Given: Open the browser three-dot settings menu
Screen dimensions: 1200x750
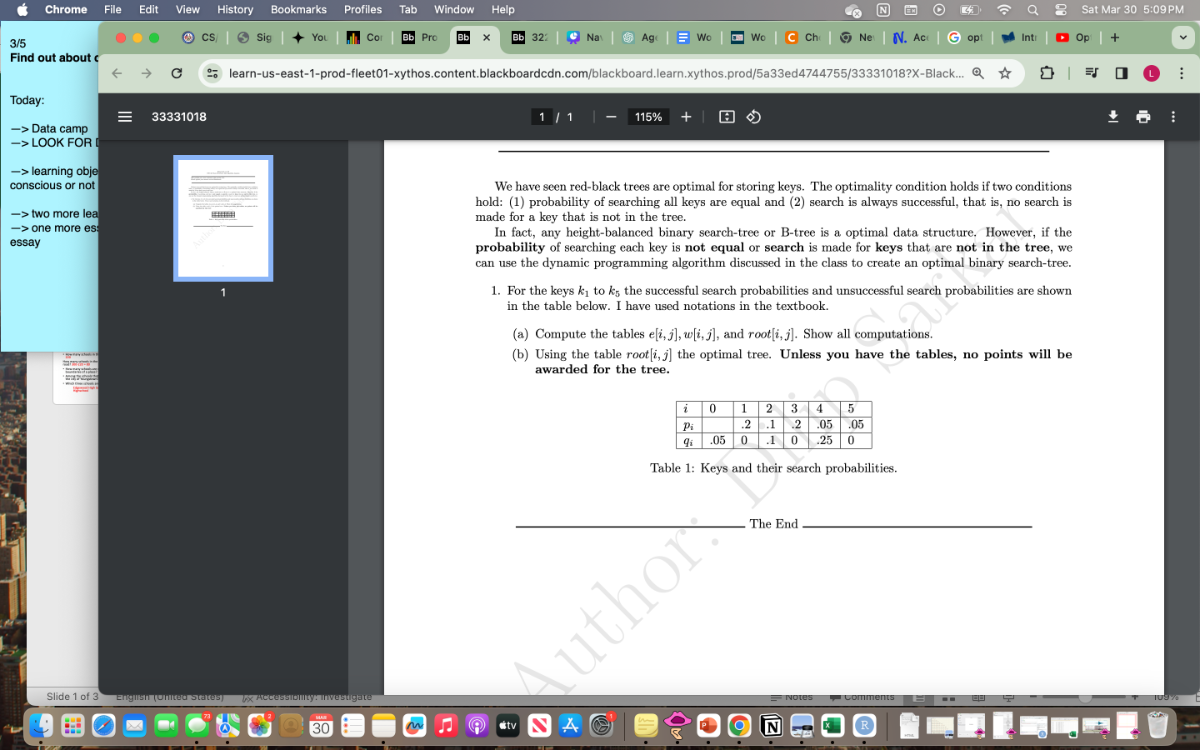Looking at the screenshot, I should (x=1181, y=73).
